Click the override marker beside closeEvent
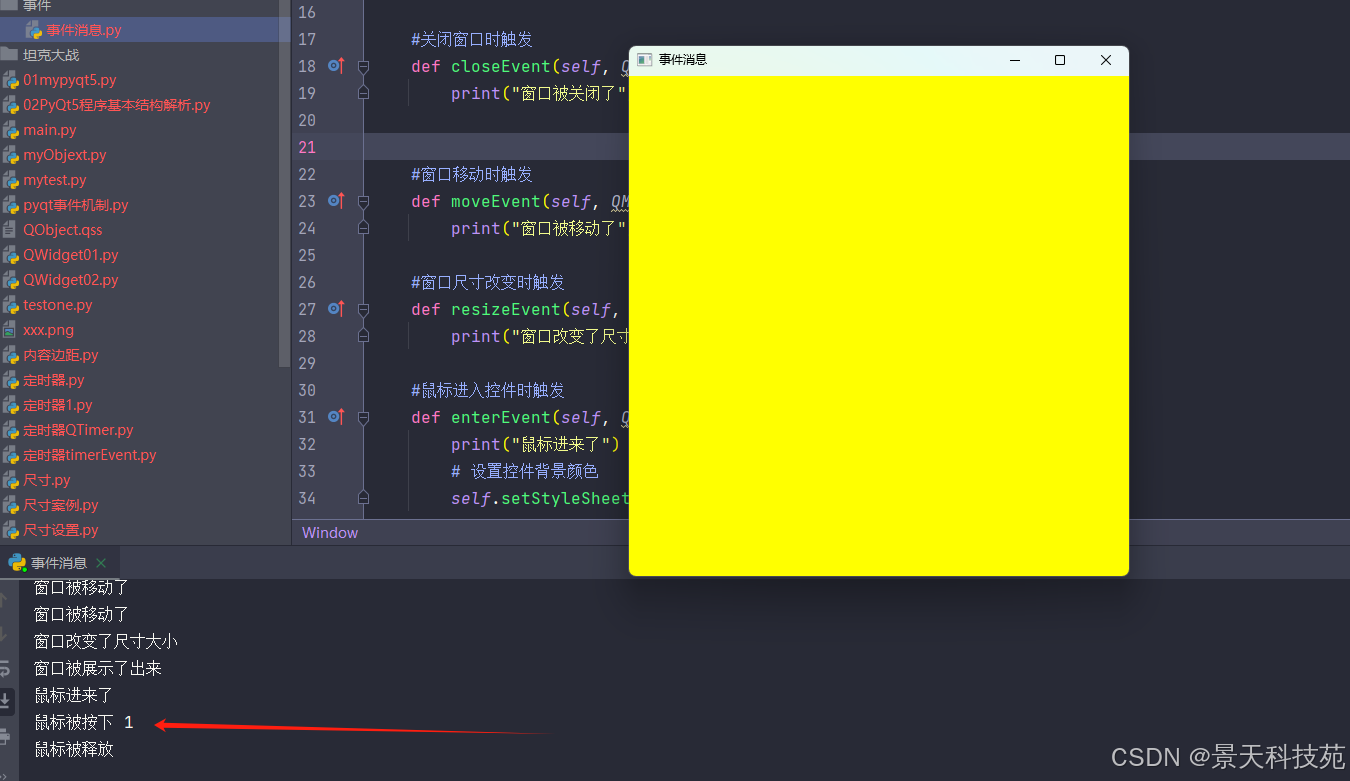Image resolution: width=1350 pixels, height=781 pixels. [x=336, y=66]
